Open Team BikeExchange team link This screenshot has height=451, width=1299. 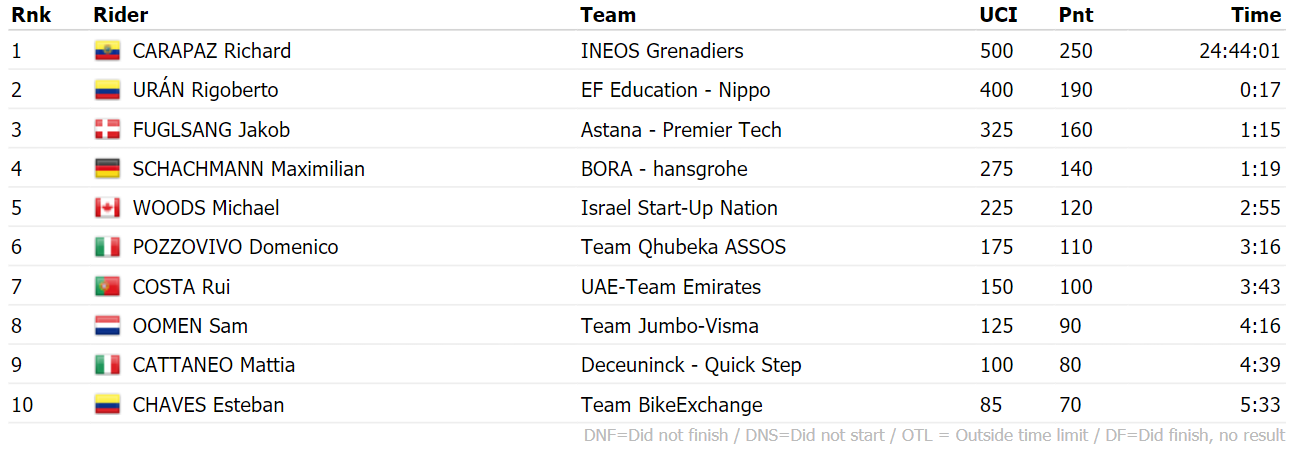[x=672, y=405]
